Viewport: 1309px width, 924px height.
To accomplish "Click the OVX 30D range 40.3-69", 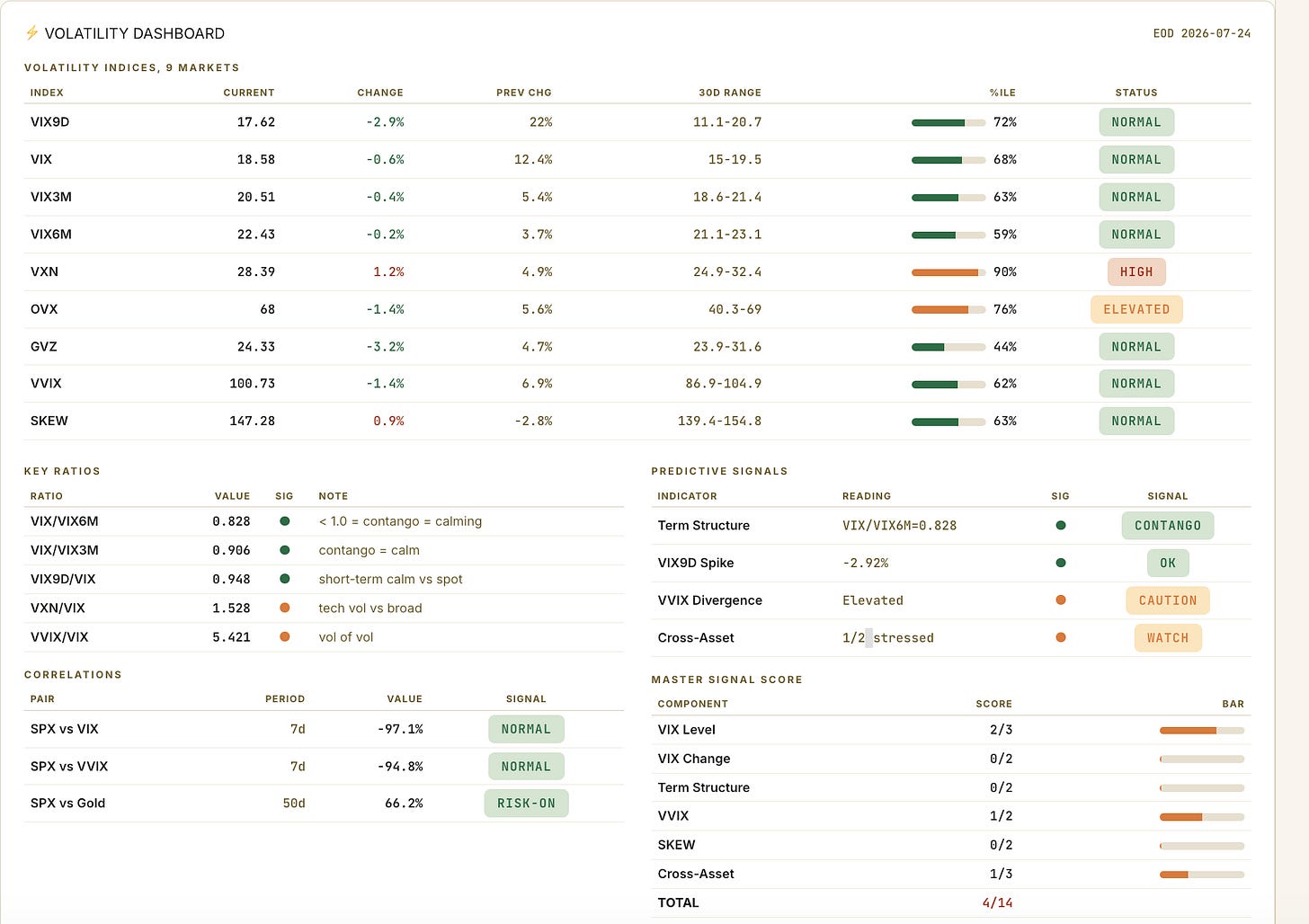I will click(735, 309).
